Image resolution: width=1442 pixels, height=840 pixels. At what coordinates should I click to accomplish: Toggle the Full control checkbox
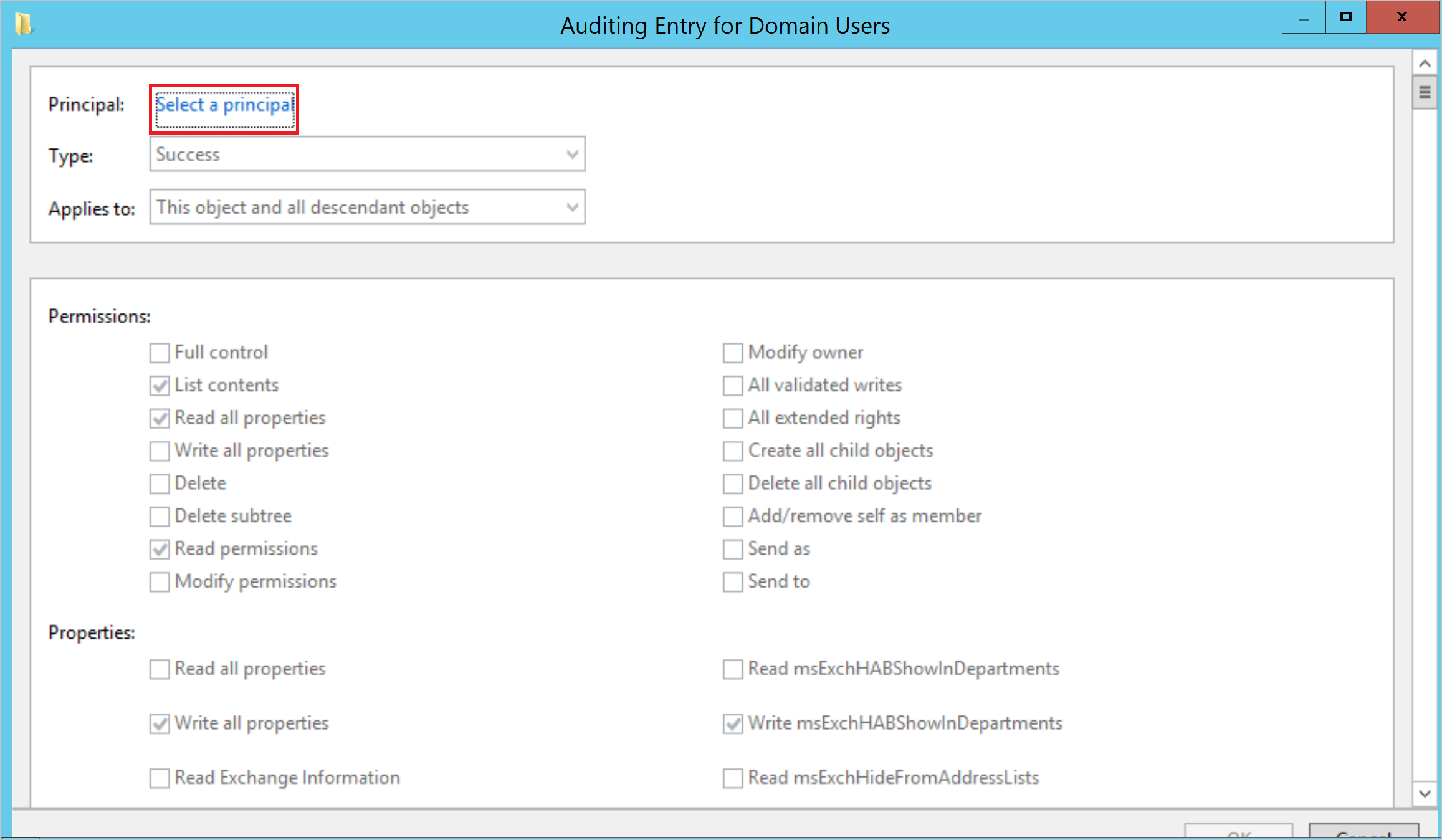(159, 353)
